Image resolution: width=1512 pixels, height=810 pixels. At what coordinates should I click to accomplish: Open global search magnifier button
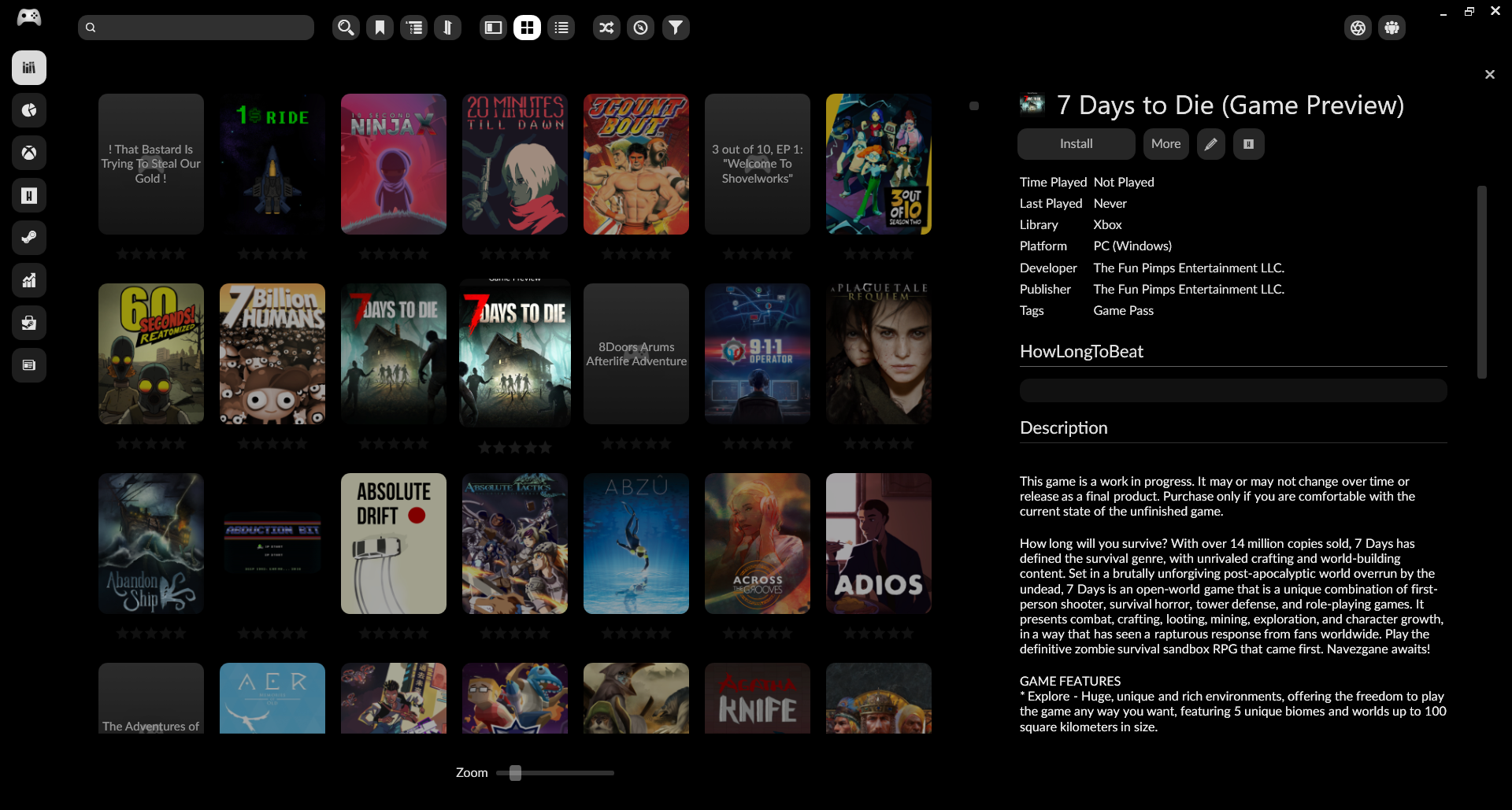[x=346, y=28]
